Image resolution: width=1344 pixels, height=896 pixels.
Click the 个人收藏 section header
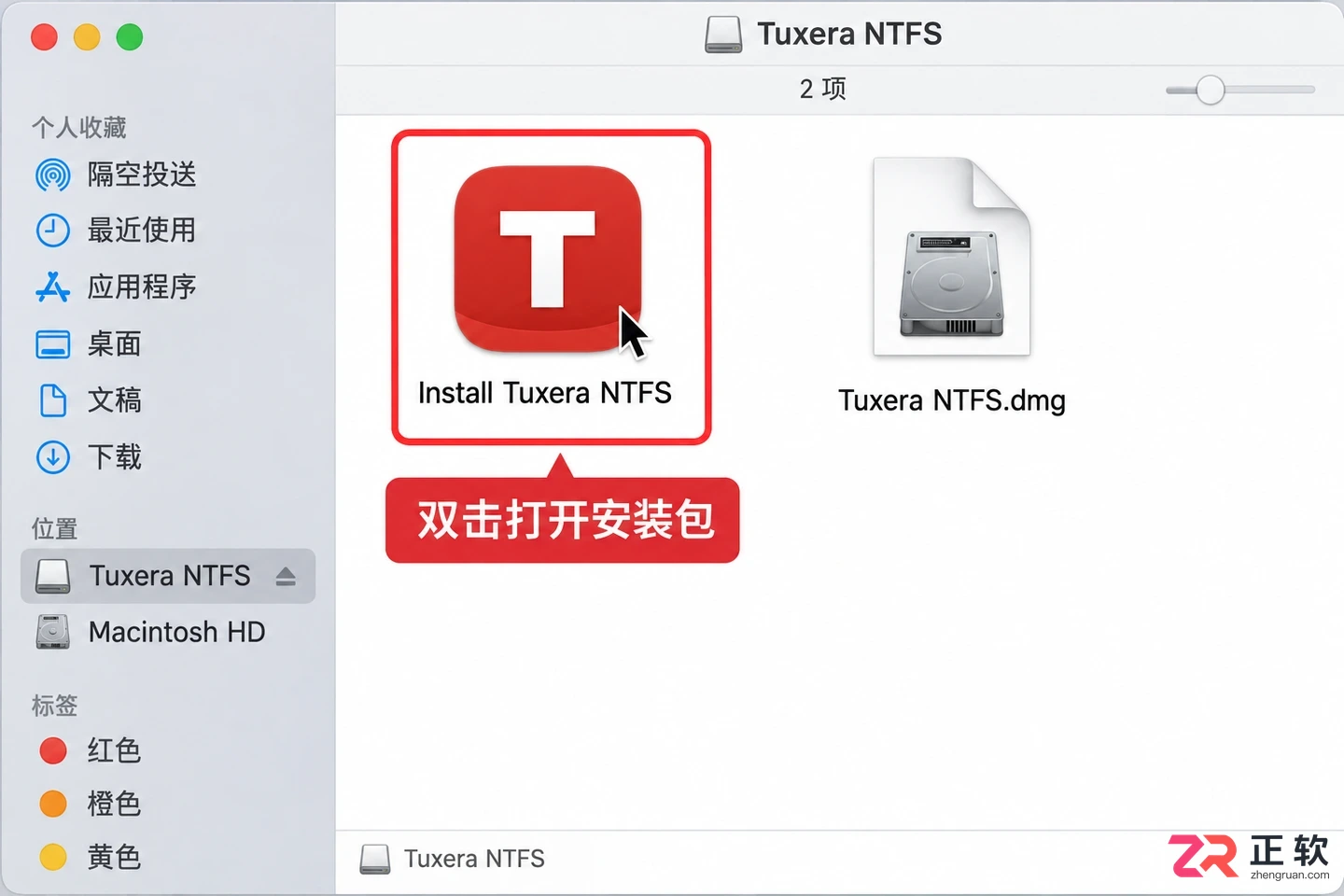(79, 127)
